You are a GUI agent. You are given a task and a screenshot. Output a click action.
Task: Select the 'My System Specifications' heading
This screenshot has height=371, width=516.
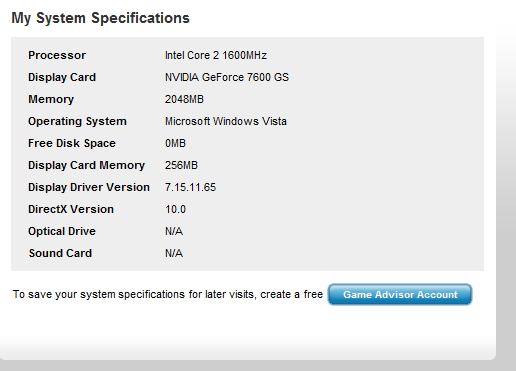point(100,18)
